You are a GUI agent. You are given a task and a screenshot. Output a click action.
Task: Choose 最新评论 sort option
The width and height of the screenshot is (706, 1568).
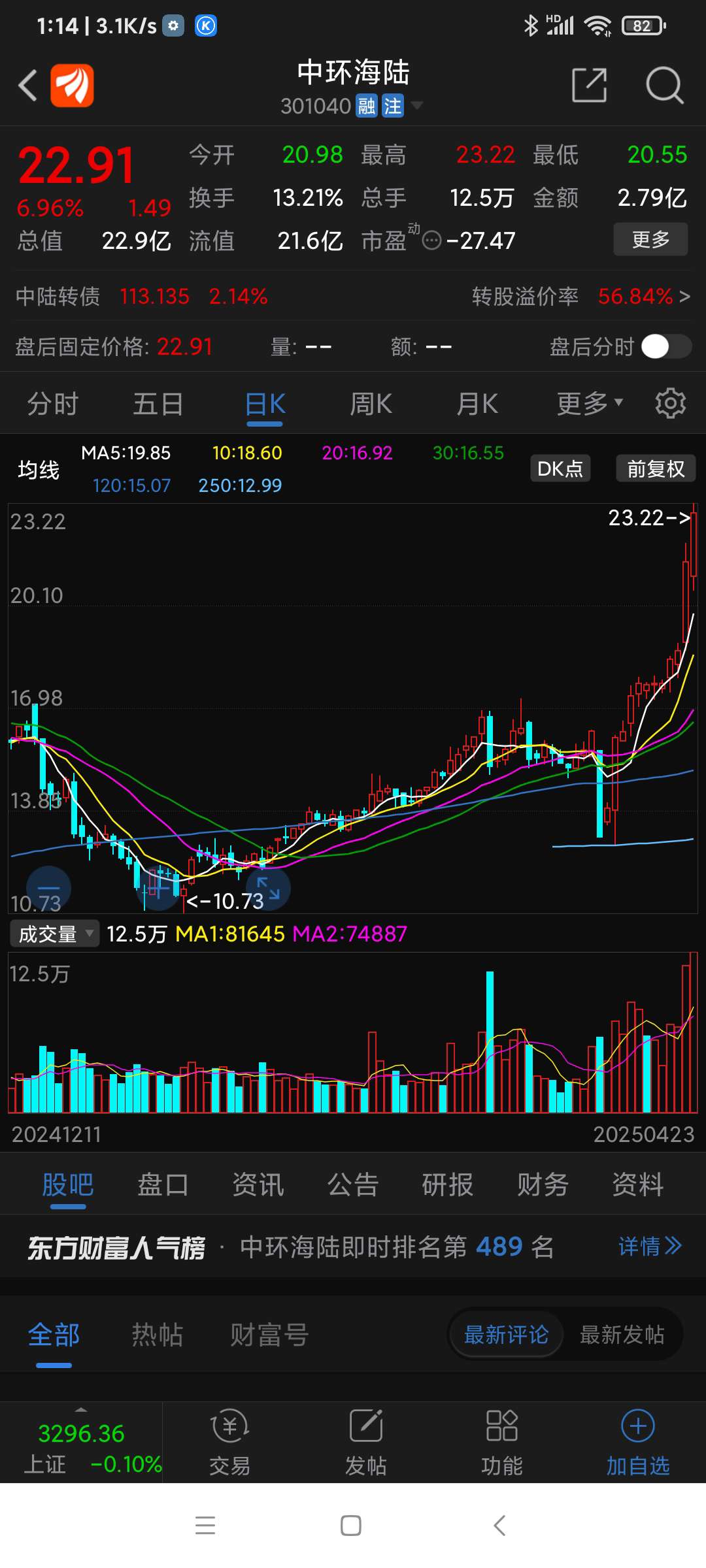[x=506, y=1335]
